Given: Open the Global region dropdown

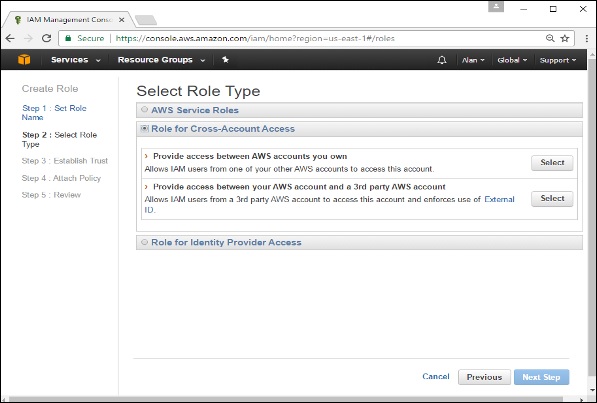Looking at the screenshot, I should [x=512, y=60].
